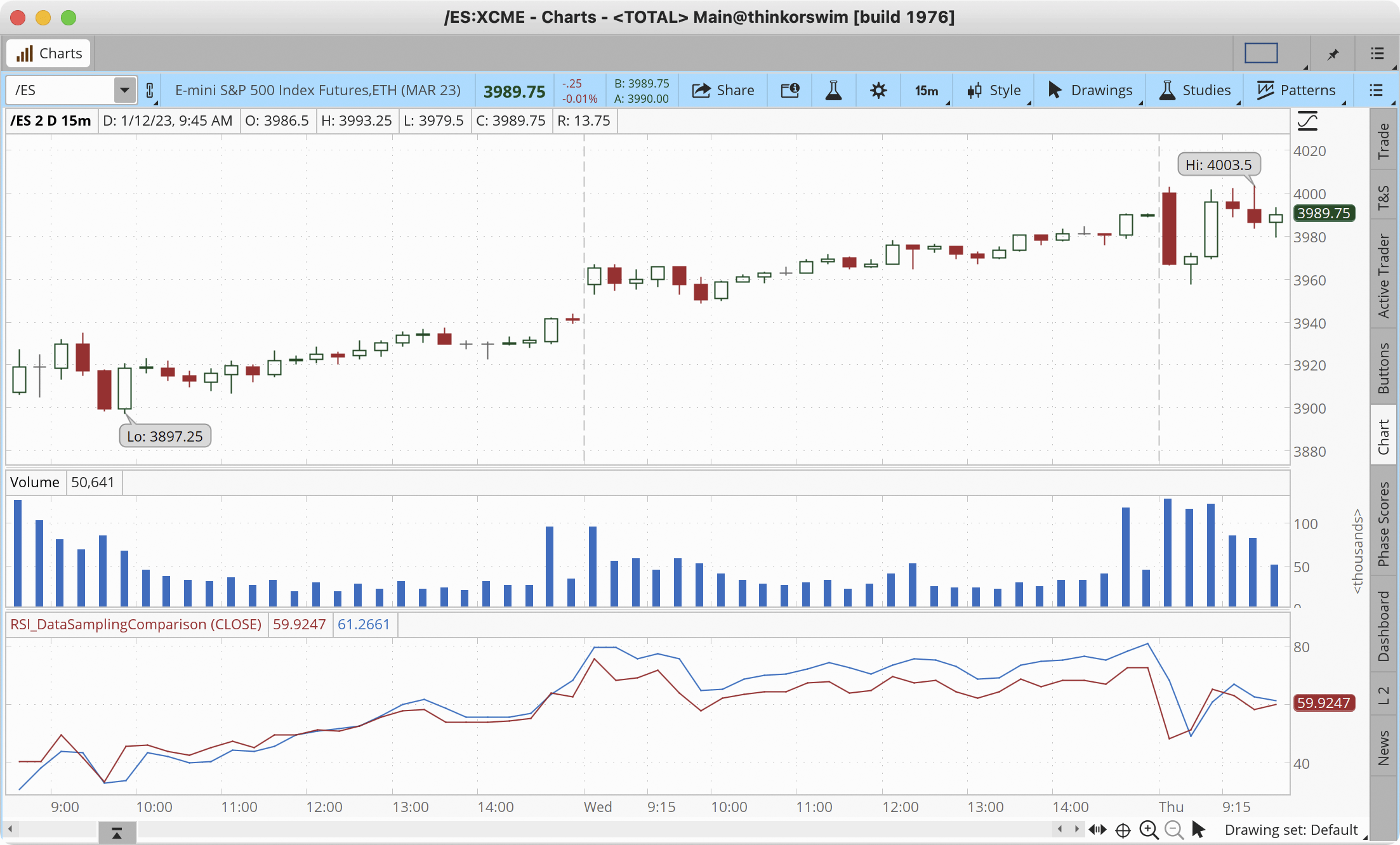Click the scroll-left arrow of the chart scrollbar
This screenshot has width=1400, height=845.
pyautogui.click(x=11, y=829)
